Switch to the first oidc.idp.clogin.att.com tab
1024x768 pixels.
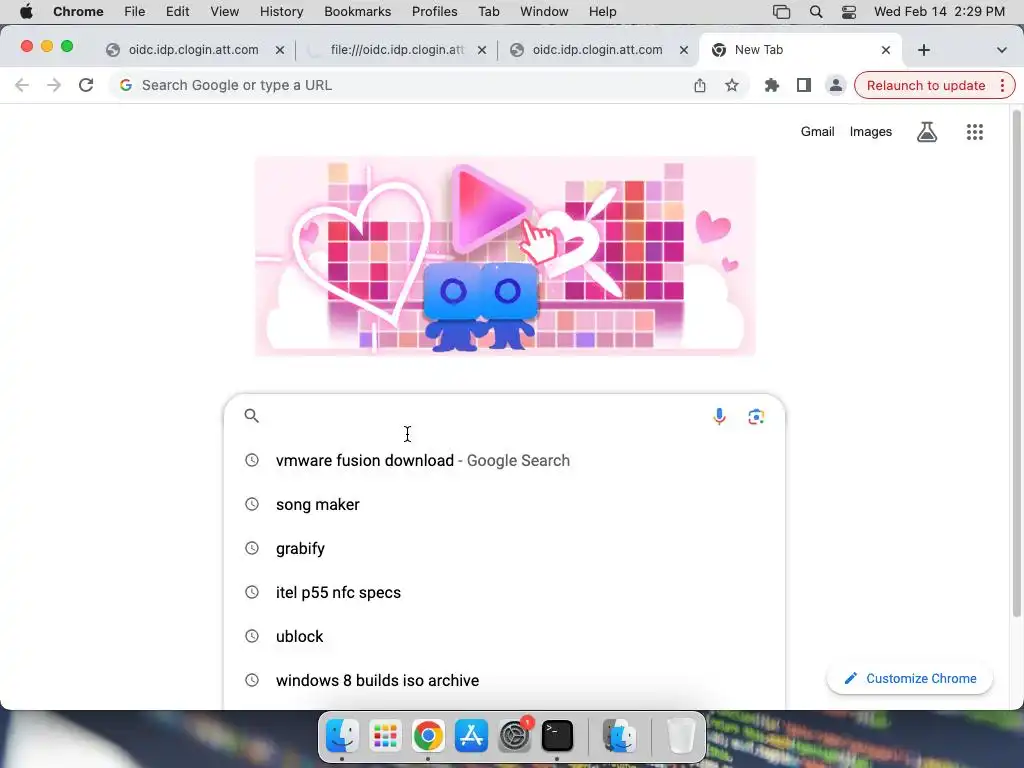click(193, 50)
